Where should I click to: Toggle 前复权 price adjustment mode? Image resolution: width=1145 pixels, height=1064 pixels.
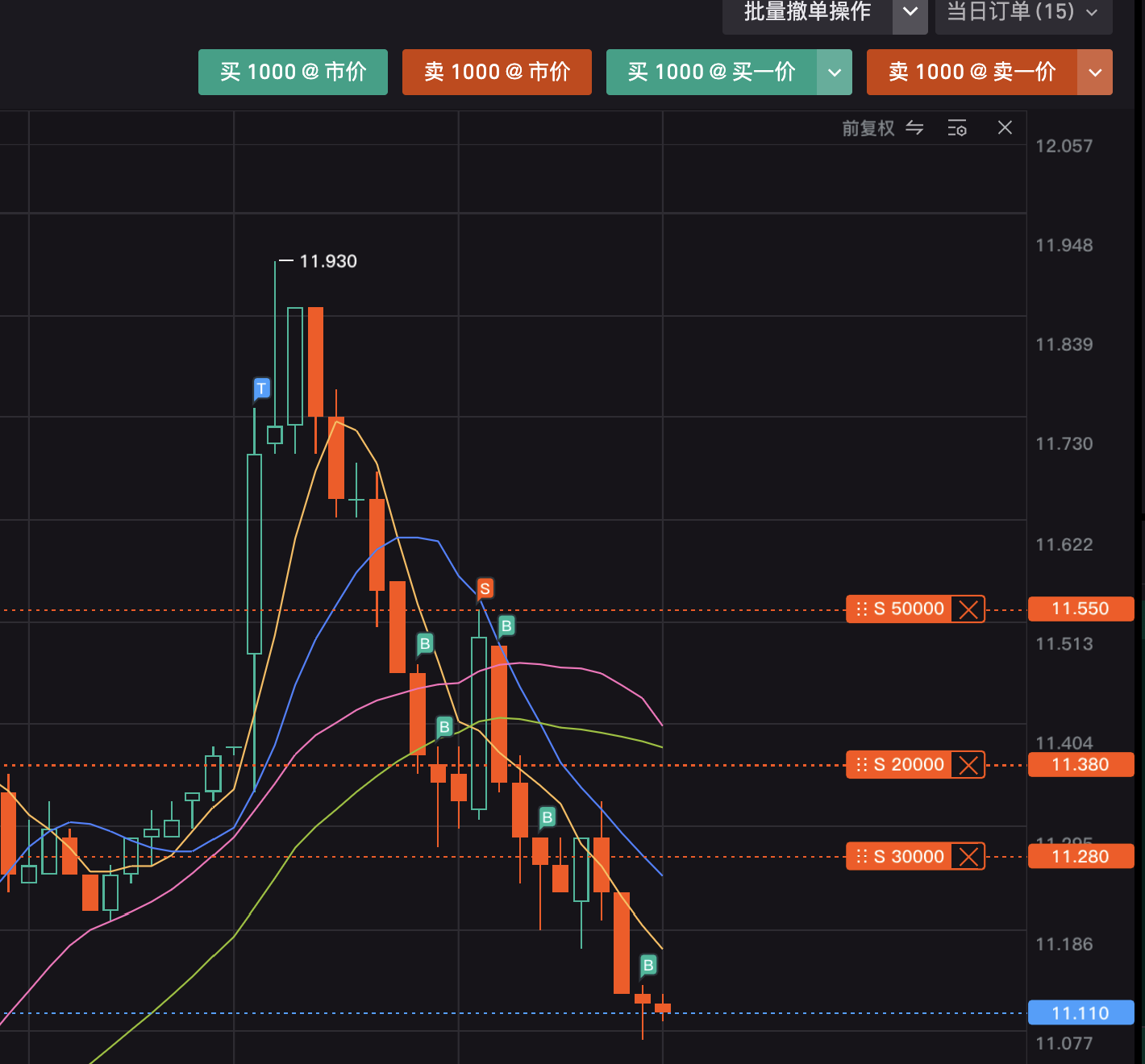point(868,128)
